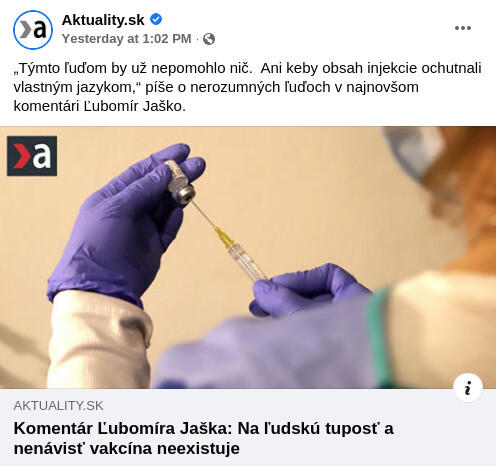
Task: Click the globe public audience icon
Action: (x=209, y=39)
